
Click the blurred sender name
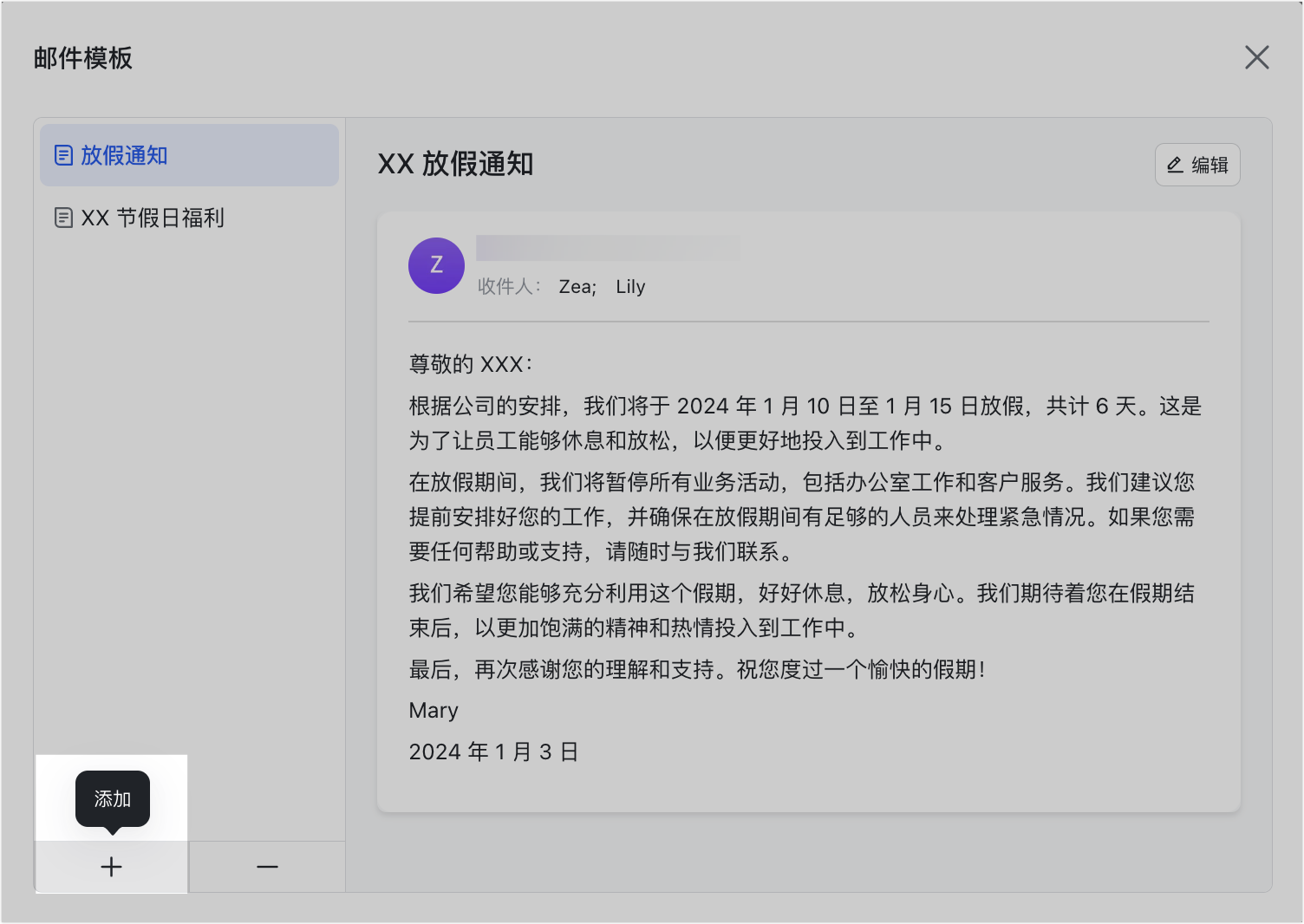pyautogui.click(x=607, y=248)
